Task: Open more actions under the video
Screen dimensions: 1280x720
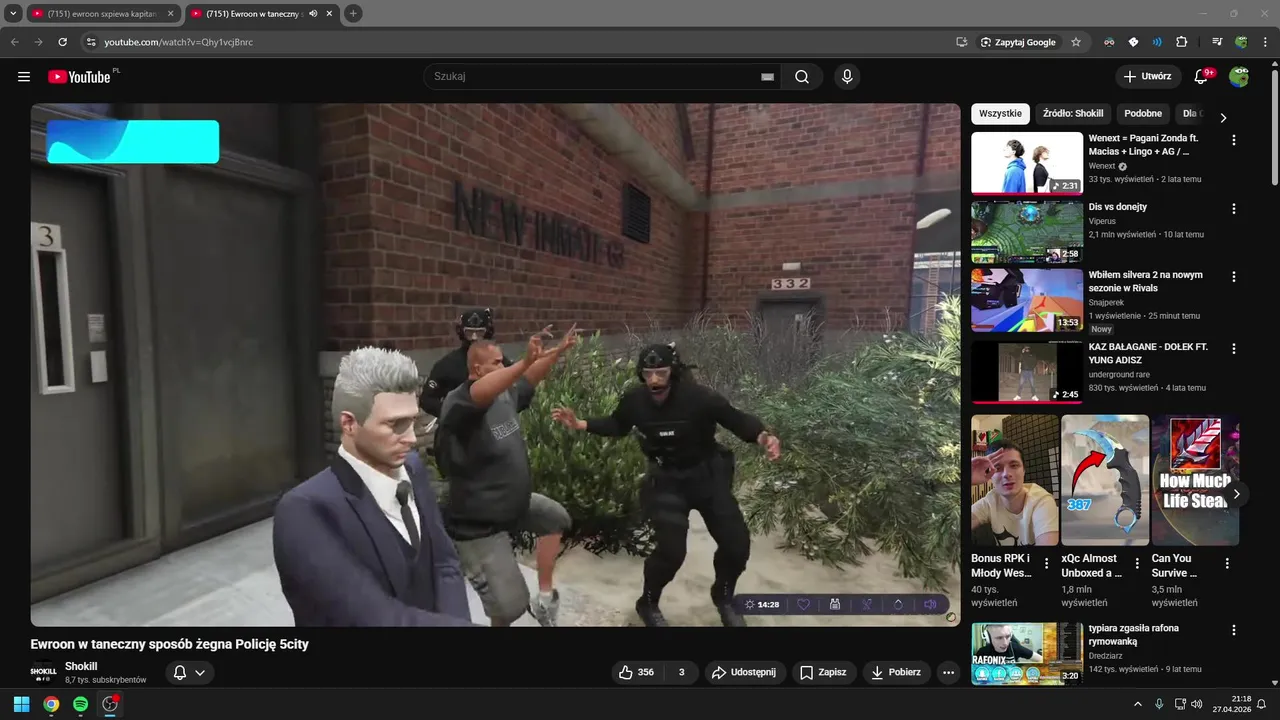Action: pyautogui.click(x=949, y=673)
